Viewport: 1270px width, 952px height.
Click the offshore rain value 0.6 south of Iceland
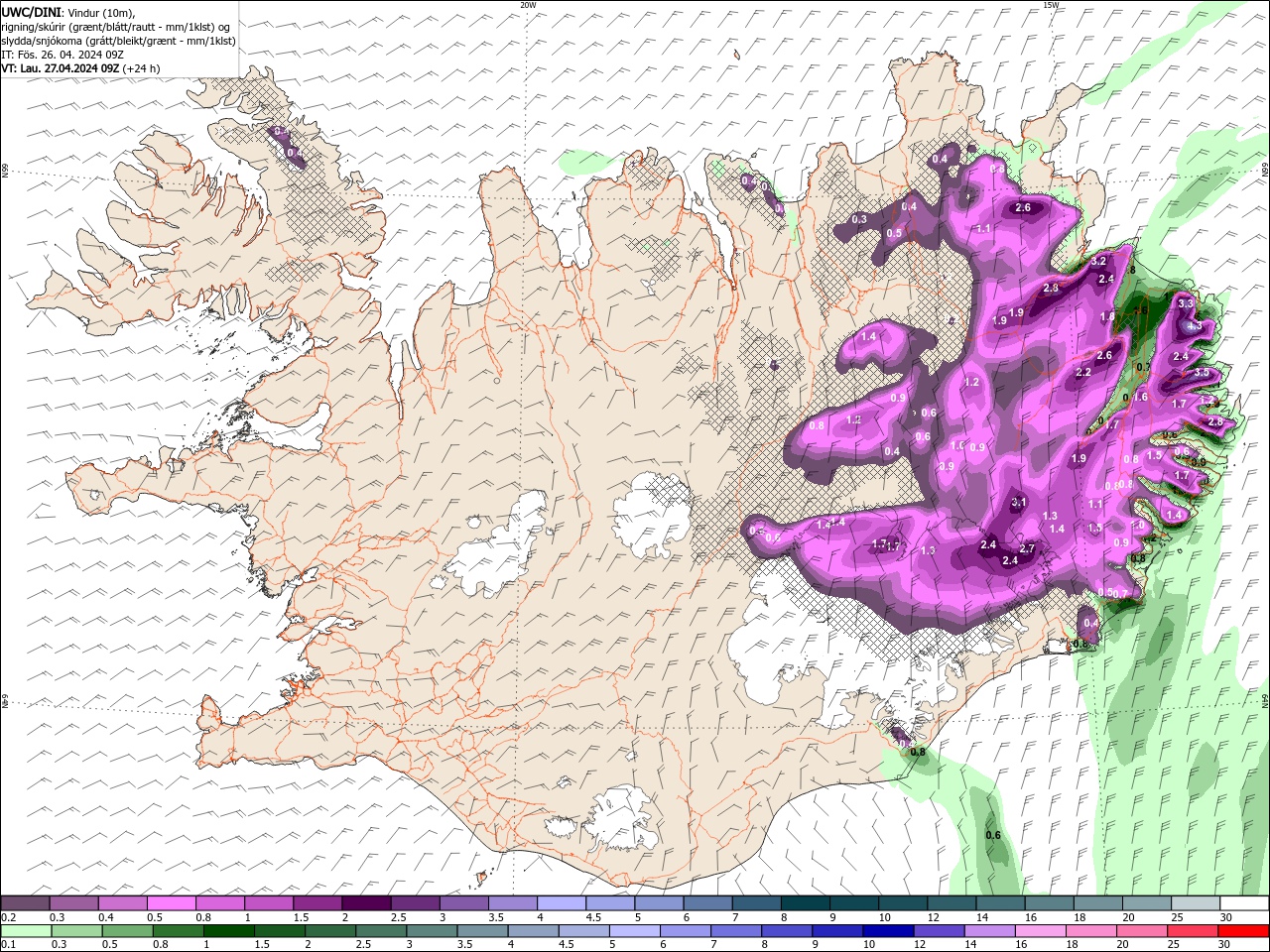[x=993, y=835]
